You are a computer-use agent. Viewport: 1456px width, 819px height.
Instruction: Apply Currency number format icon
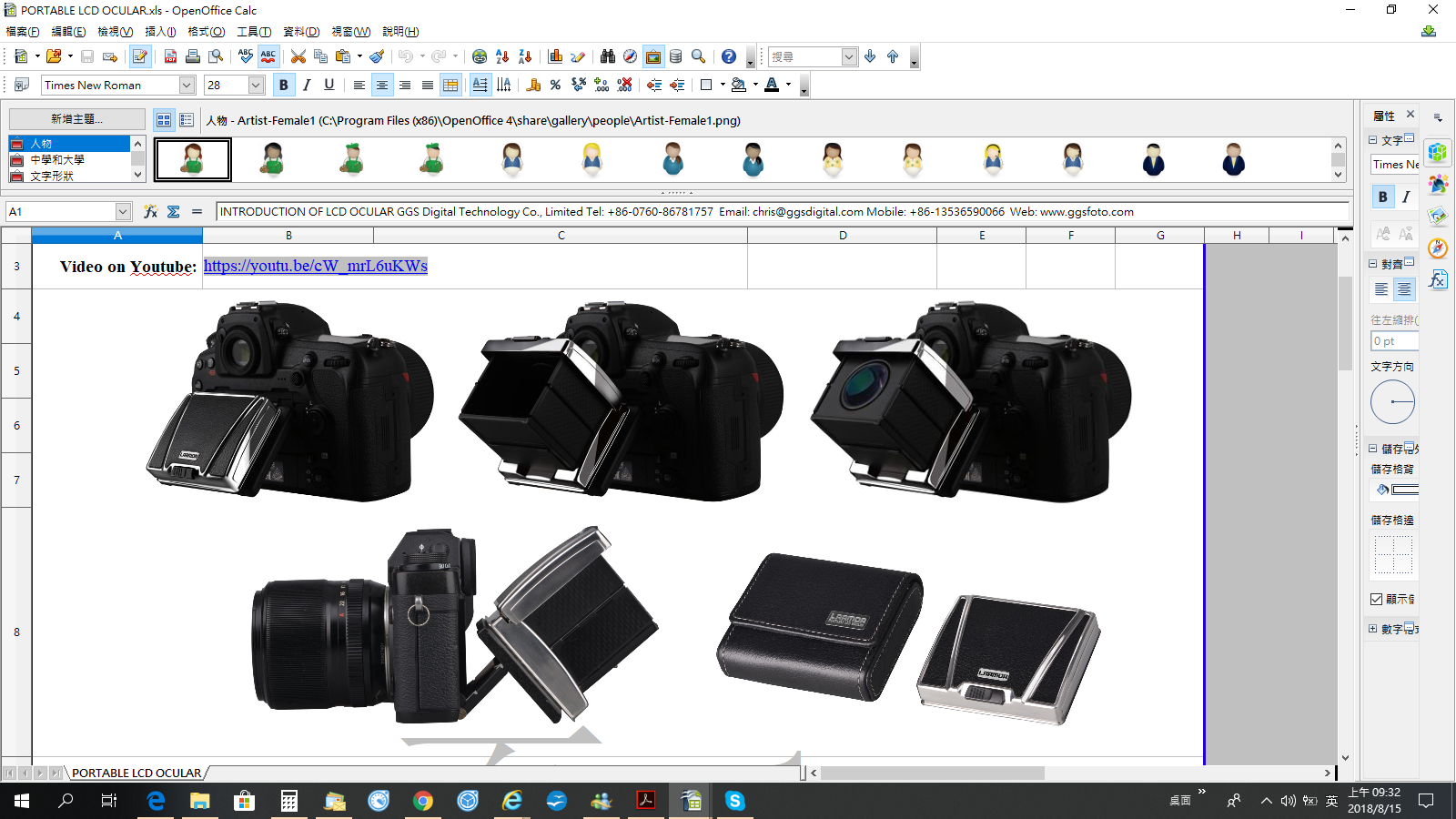[533, 85]
